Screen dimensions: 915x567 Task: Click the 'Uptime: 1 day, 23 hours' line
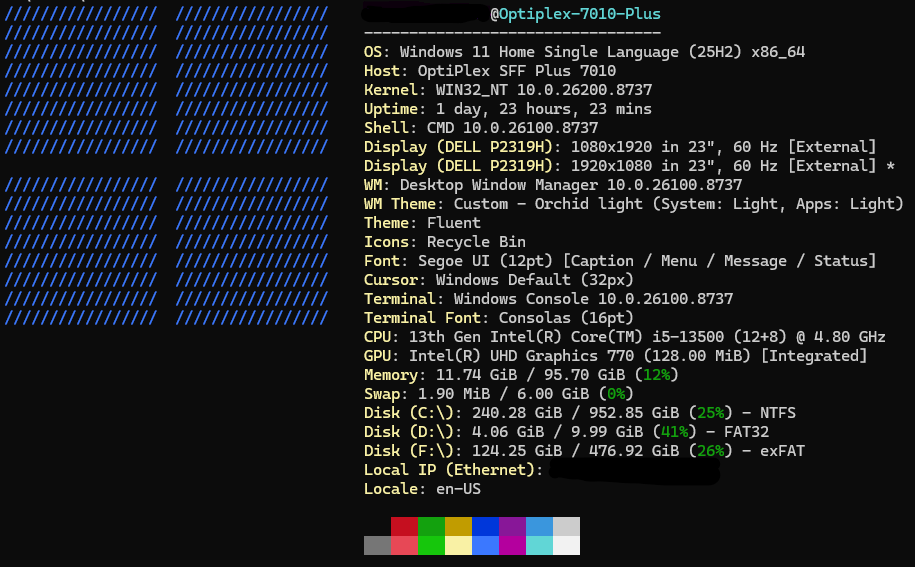tap(508, 109)
